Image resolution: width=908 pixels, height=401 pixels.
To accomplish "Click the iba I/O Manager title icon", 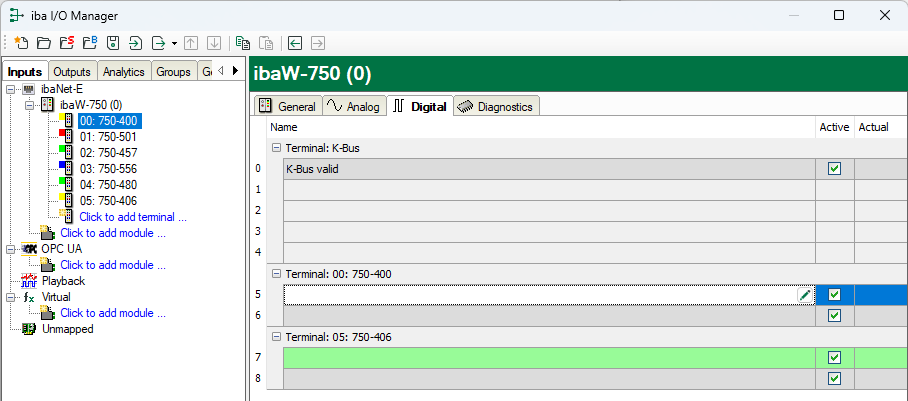I will click(x=17, y=16).
